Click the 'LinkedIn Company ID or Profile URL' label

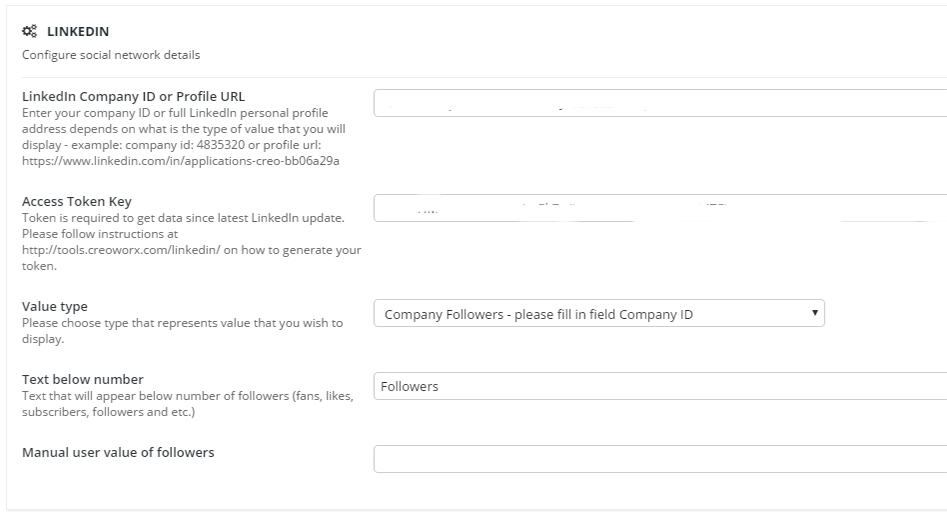pyautogui.click(x=133, y=97)
